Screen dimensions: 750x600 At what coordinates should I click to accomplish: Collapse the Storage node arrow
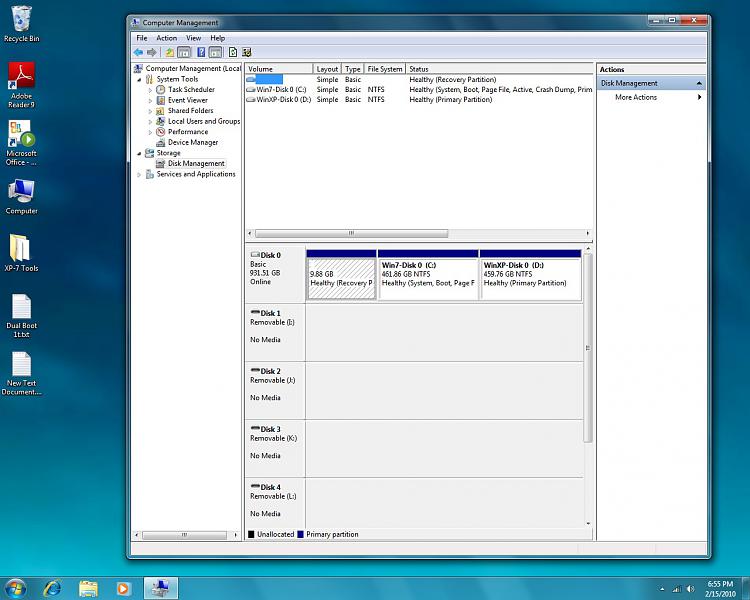pyautogui.click(x=139, y=154)
